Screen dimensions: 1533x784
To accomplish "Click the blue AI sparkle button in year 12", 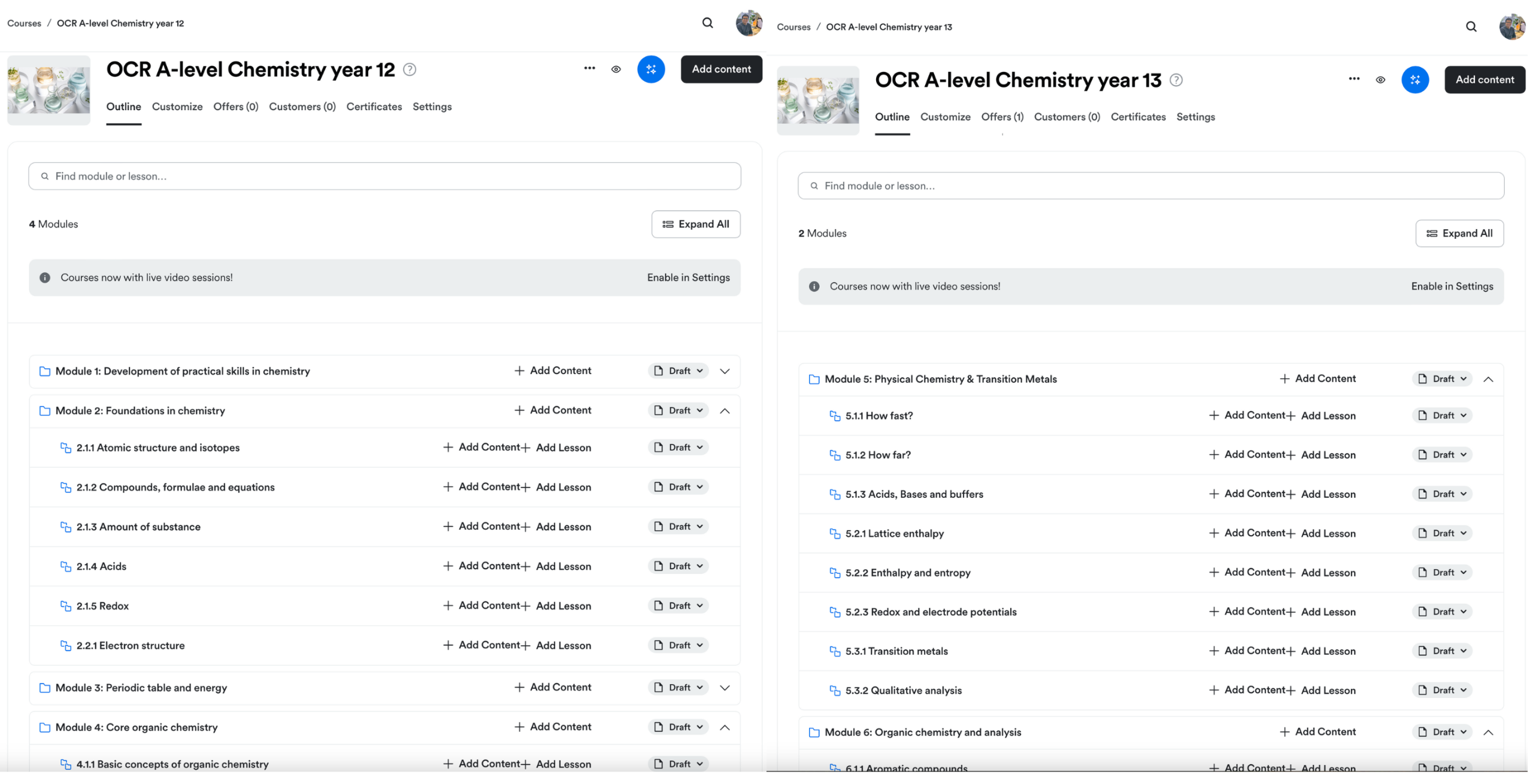I will point(651,69).
